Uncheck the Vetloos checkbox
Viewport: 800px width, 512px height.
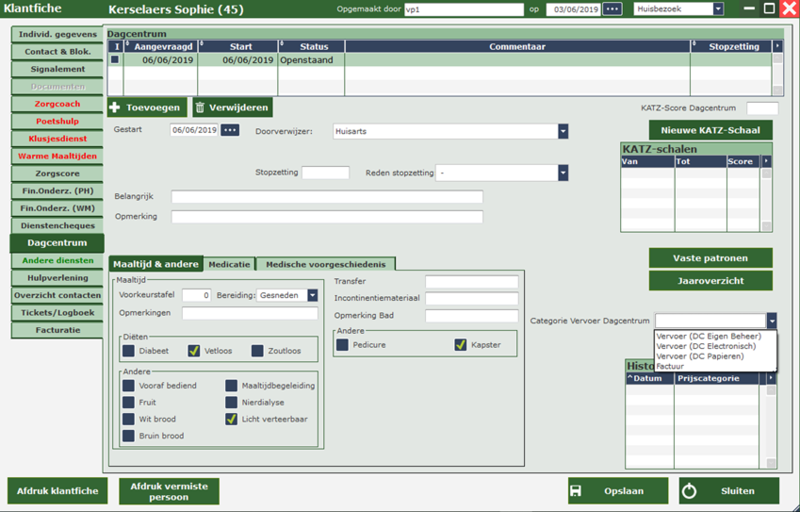click(x=194, y=351)
